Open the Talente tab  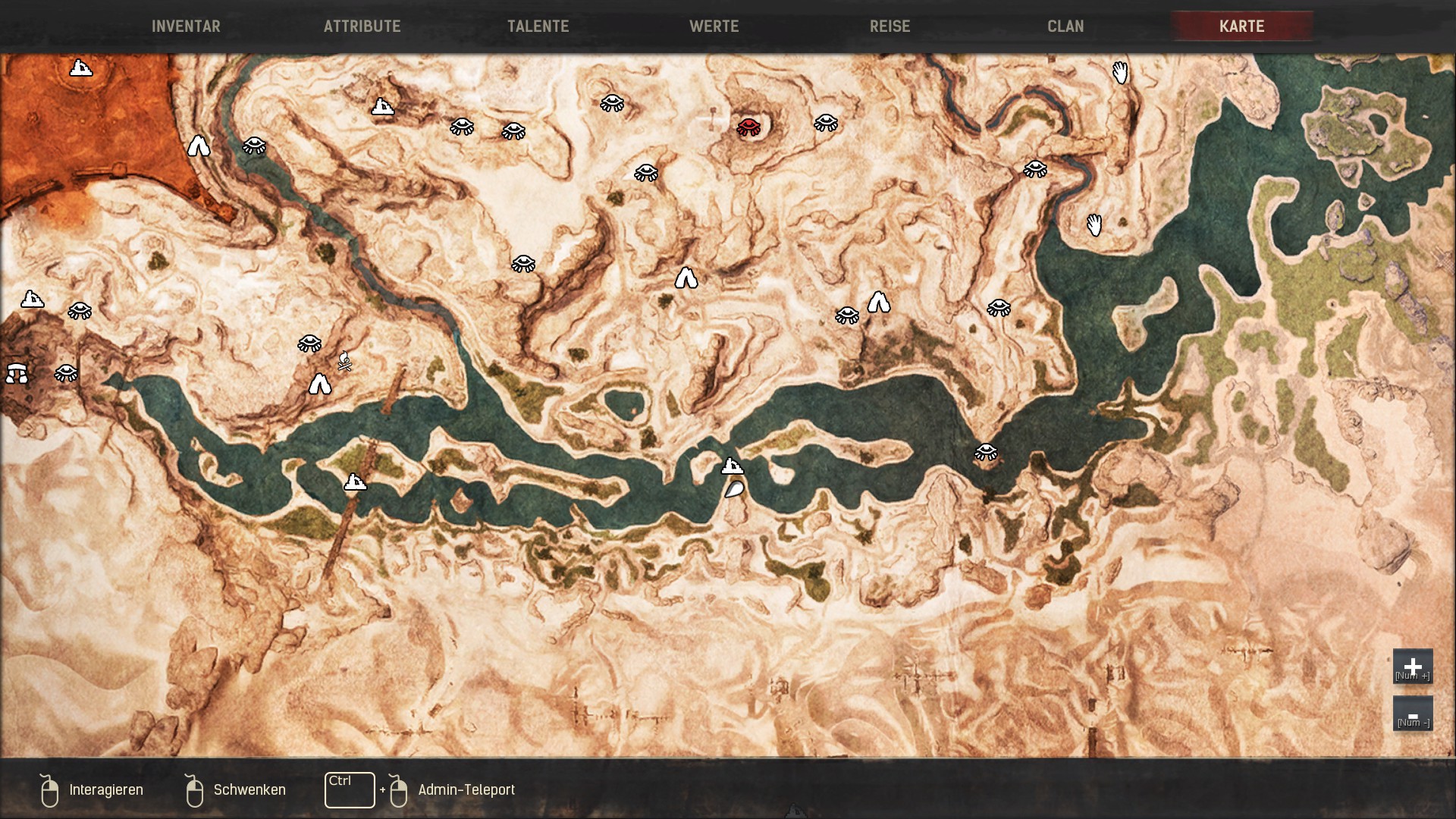538,26
